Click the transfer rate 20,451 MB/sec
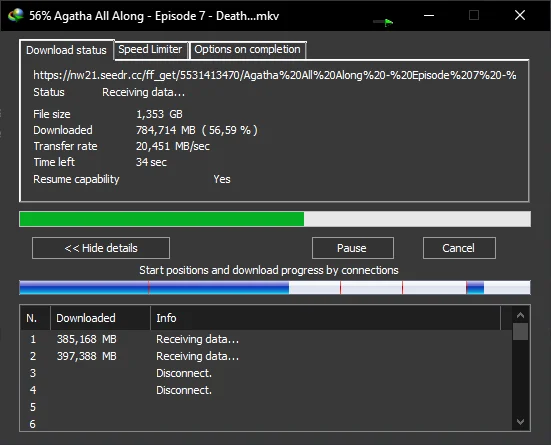551x445 pixels. pos(173,146)
